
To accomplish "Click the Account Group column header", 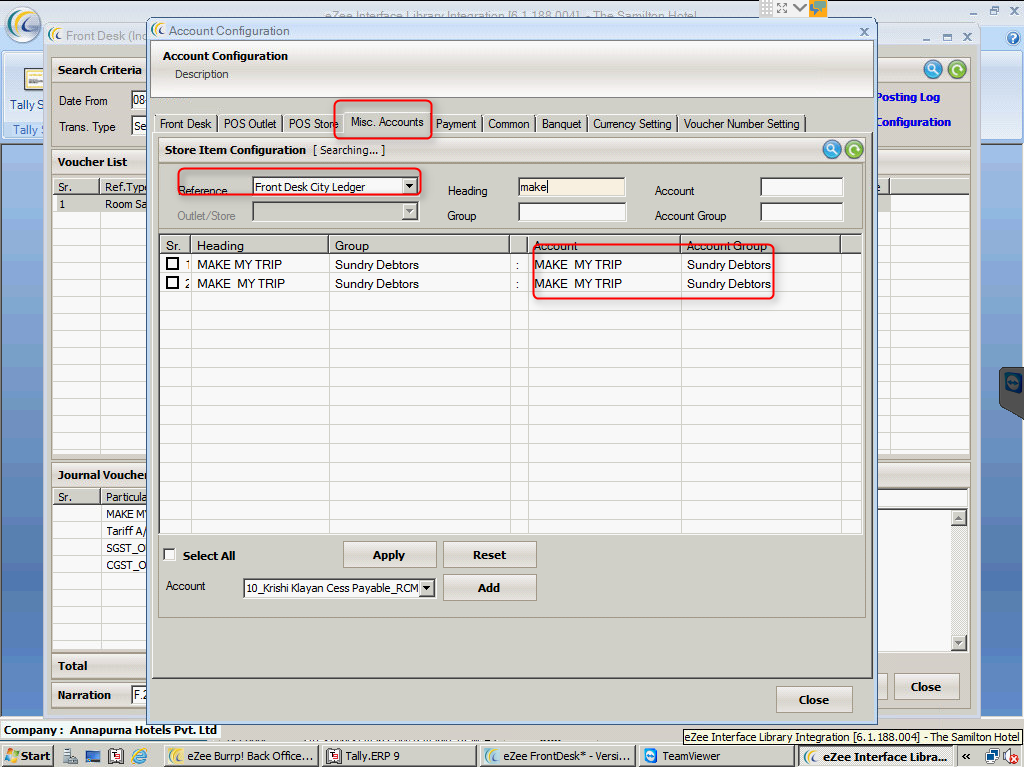I will point(760,246).
